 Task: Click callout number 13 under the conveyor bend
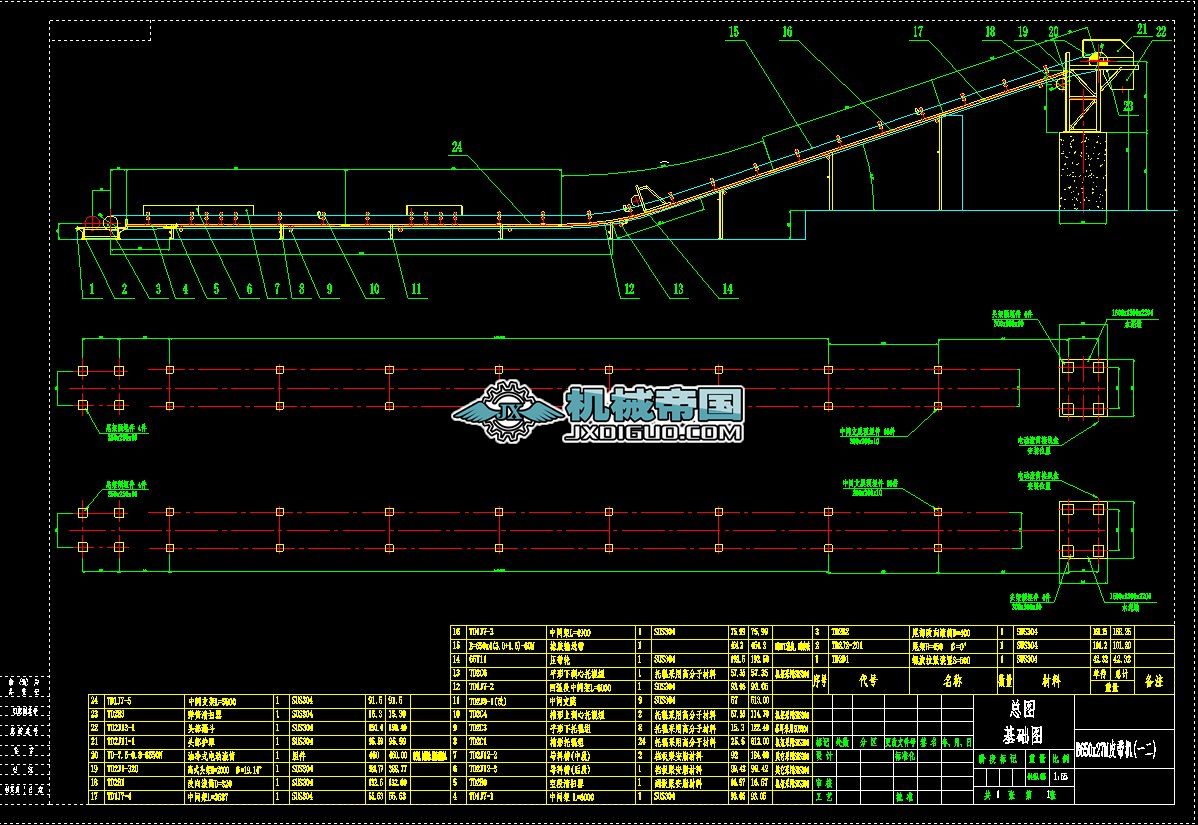(678, 289)
